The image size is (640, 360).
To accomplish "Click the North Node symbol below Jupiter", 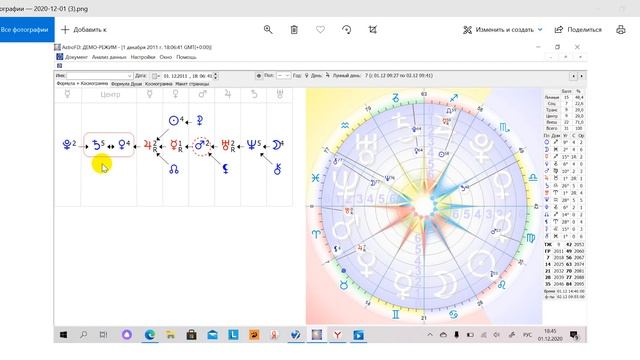I will [174, 169].
